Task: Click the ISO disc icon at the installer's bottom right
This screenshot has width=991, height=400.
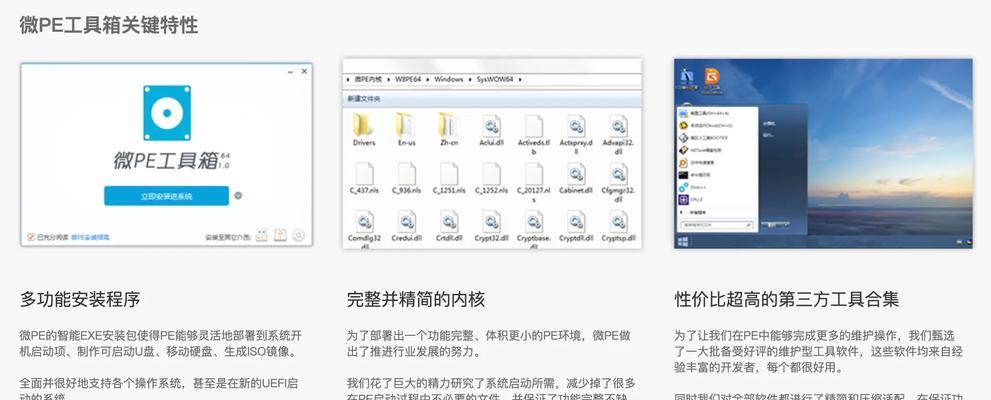Action: (298, 236)
